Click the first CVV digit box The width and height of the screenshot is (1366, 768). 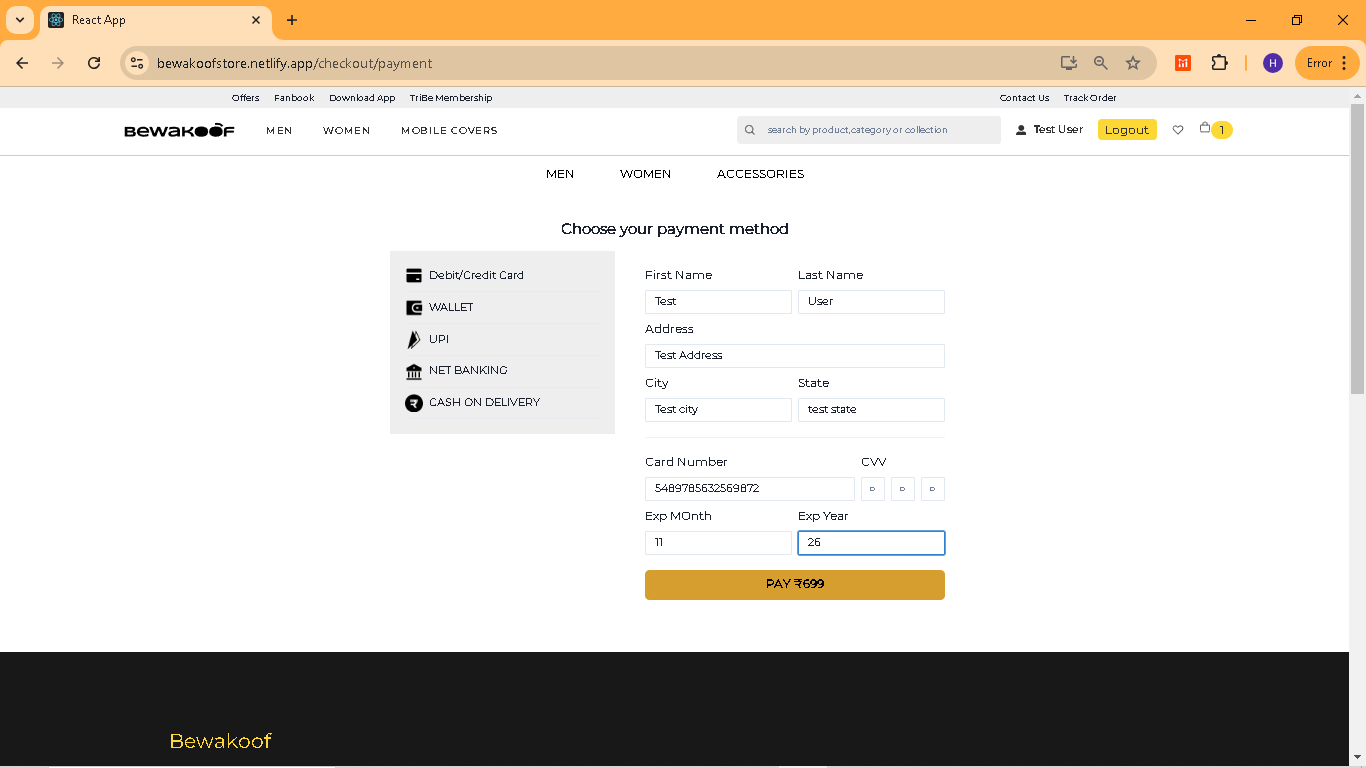[x=873, y=489]
